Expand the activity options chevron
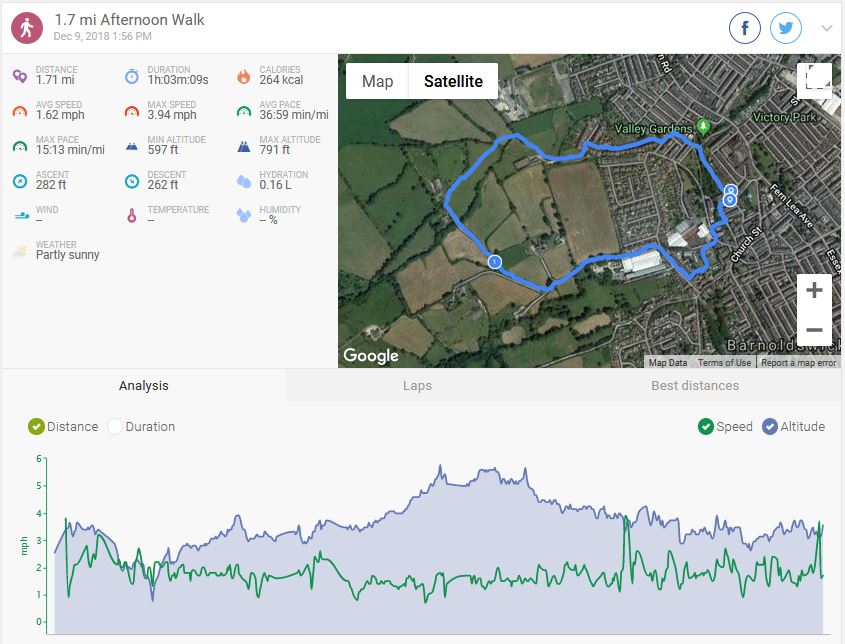Viewport: 845px width, 644px height. pos(827,28)
